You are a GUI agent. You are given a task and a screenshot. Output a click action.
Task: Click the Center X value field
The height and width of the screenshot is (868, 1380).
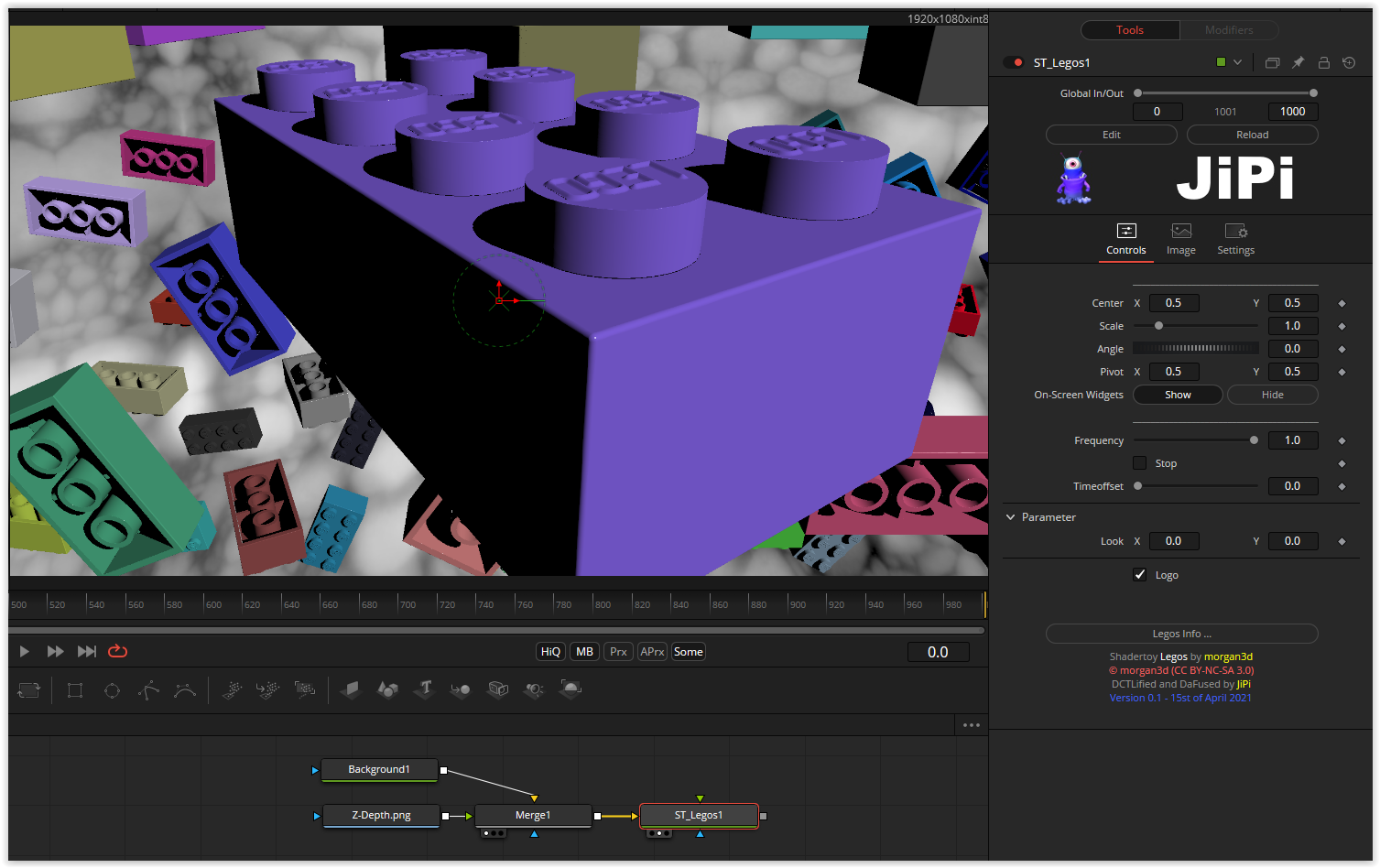pos(1174,303)
